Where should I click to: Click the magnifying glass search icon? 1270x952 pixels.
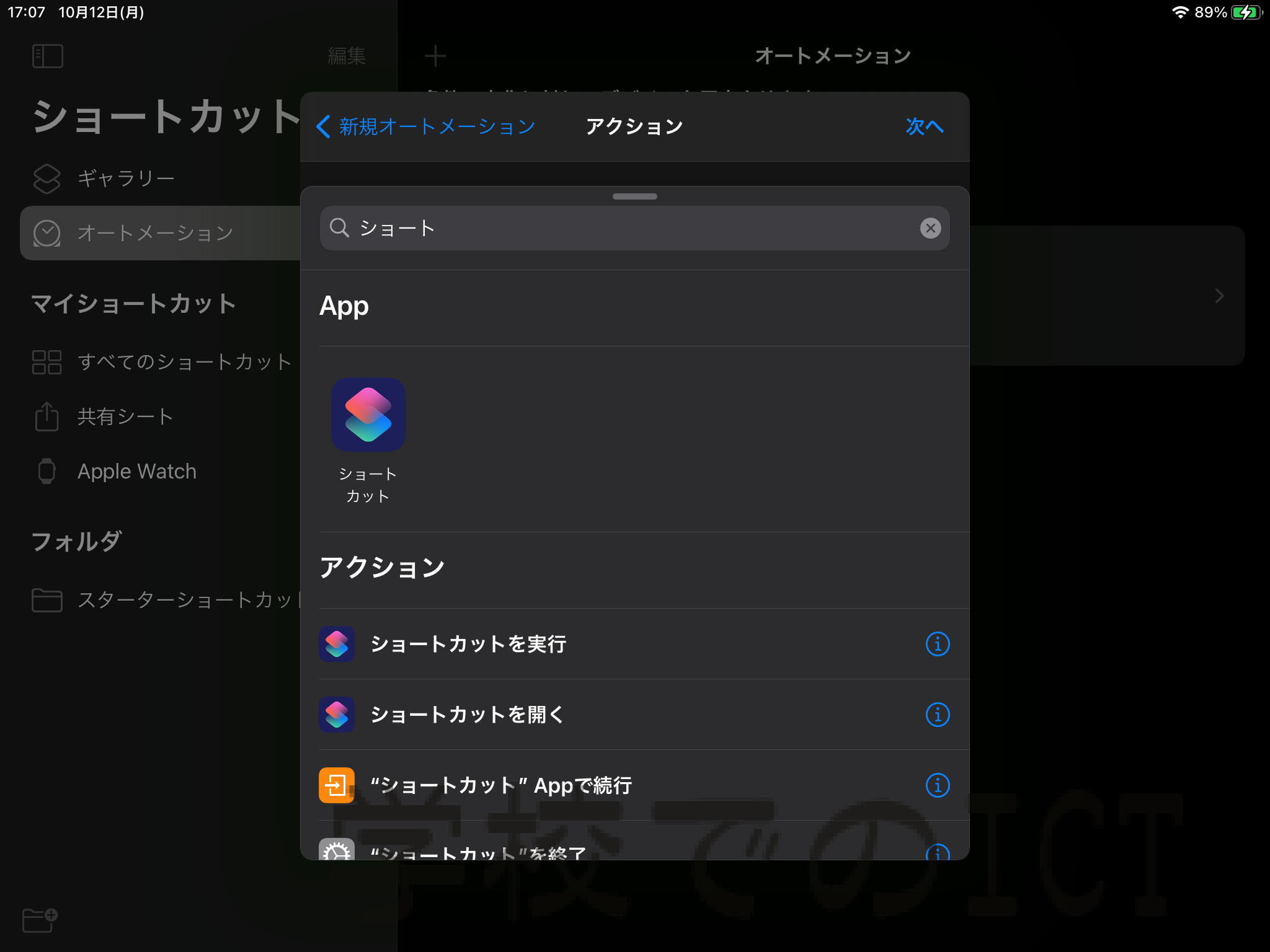[339, 227]
